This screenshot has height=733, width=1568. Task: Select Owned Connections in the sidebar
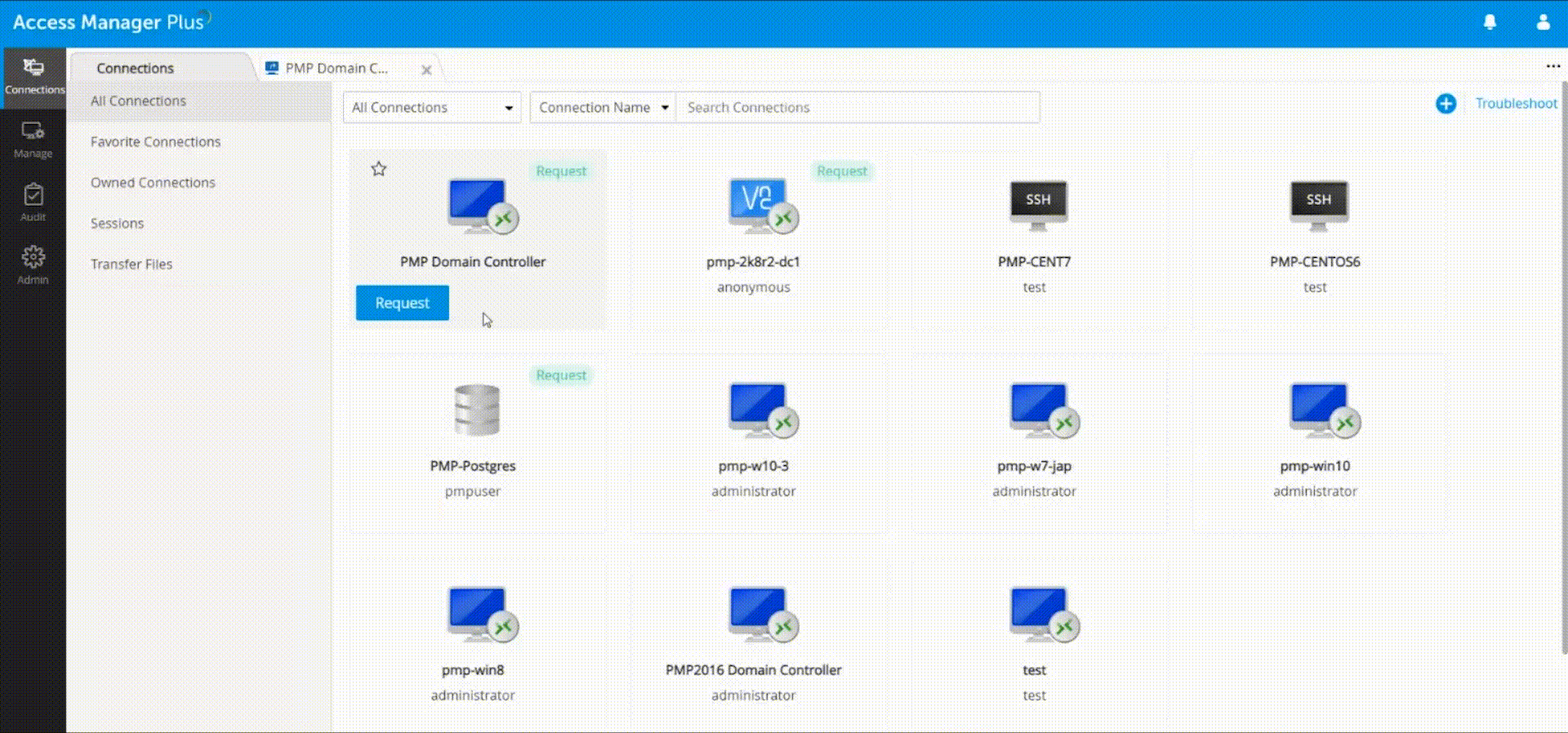click(154, 183)
